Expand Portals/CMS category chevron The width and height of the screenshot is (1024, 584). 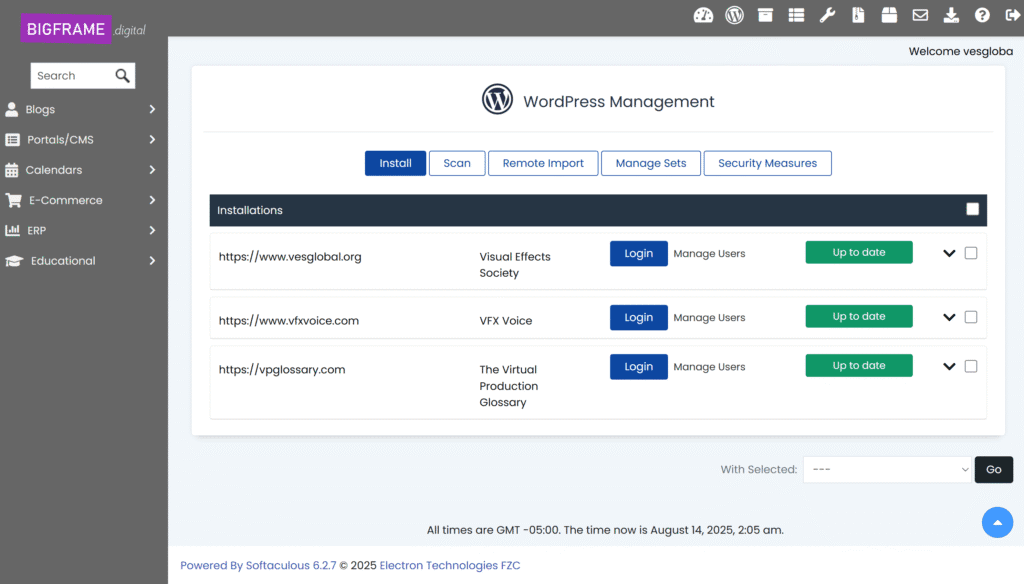[x=152, y=139]
